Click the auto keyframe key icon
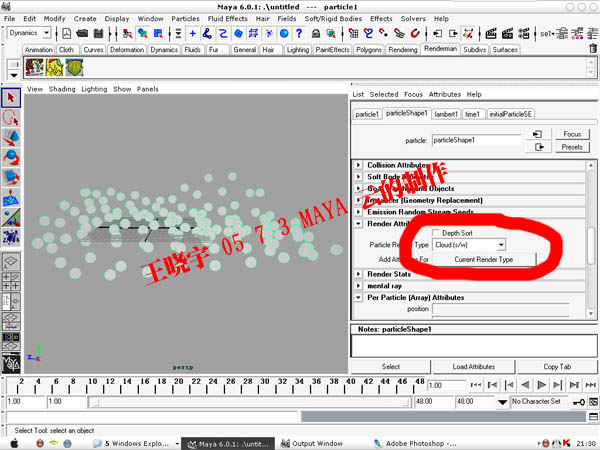This screenshot has height=450, width=600. 579,402
